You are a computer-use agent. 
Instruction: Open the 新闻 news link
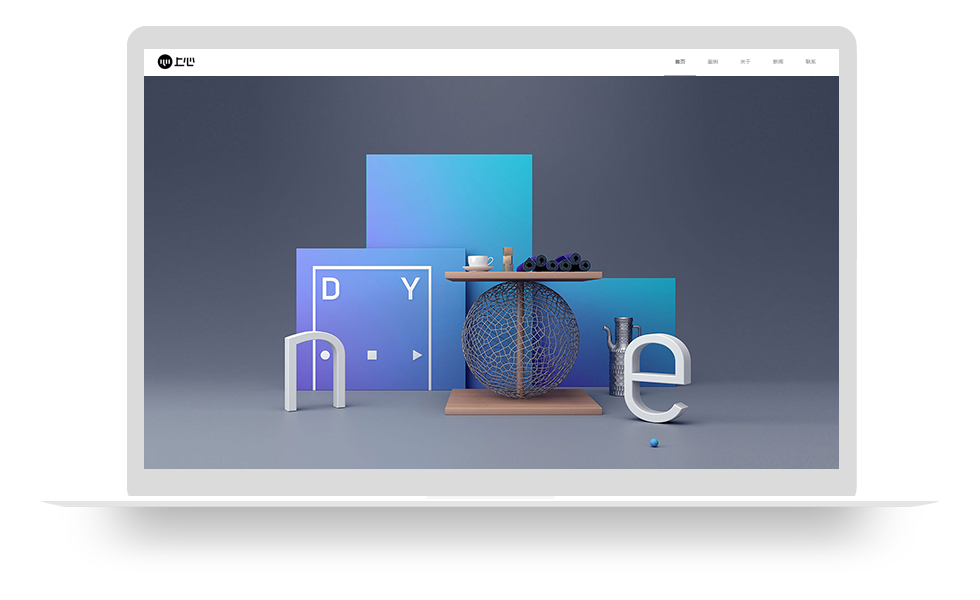(x=778, y=62)
